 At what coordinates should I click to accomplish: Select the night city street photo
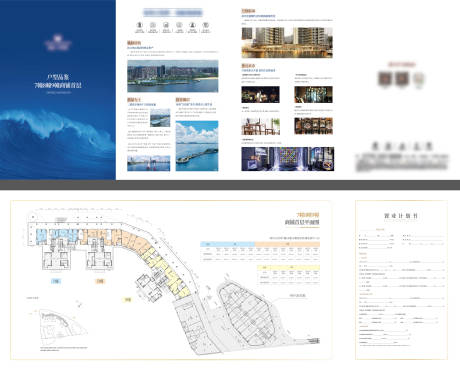click(260, 94)
